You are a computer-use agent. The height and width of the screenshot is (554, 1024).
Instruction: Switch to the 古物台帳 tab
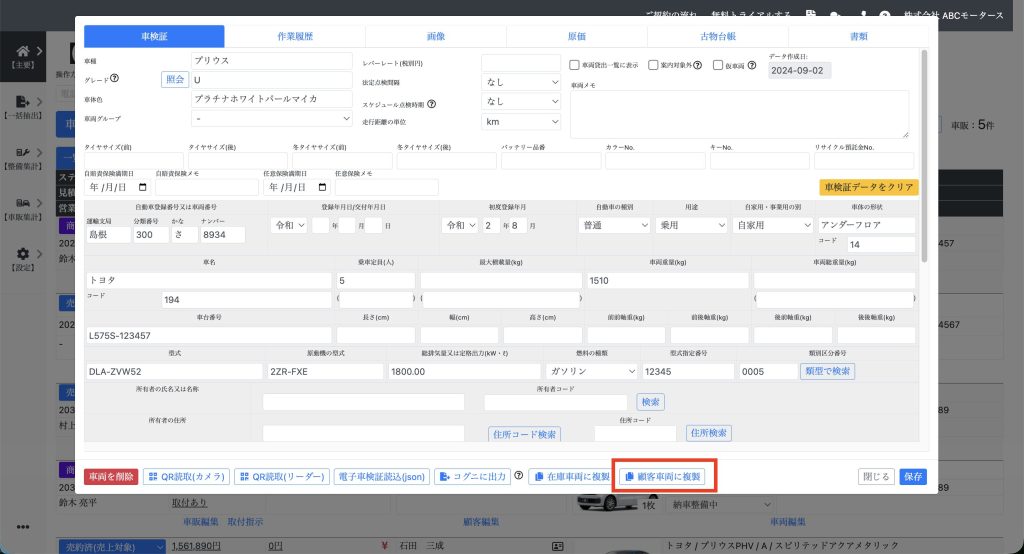coord(718,36)
